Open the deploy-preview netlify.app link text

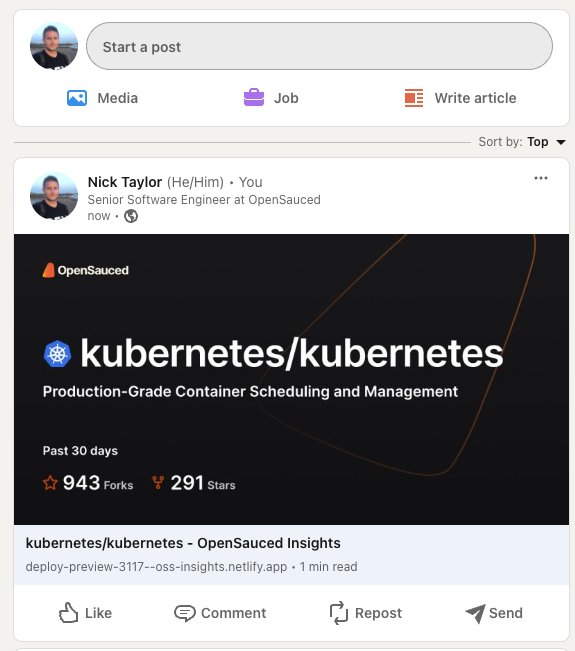pos(156,567)
